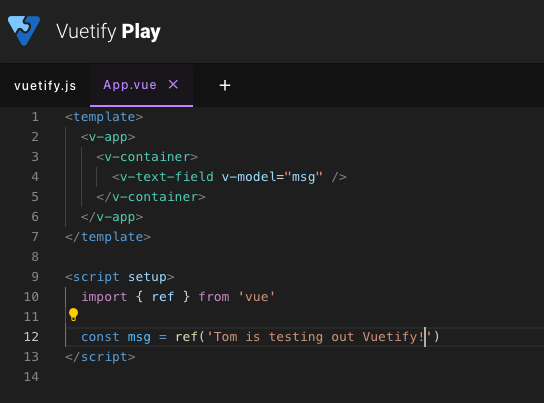
Task: Click the const keyword on line 12
Action: [100, 337]
